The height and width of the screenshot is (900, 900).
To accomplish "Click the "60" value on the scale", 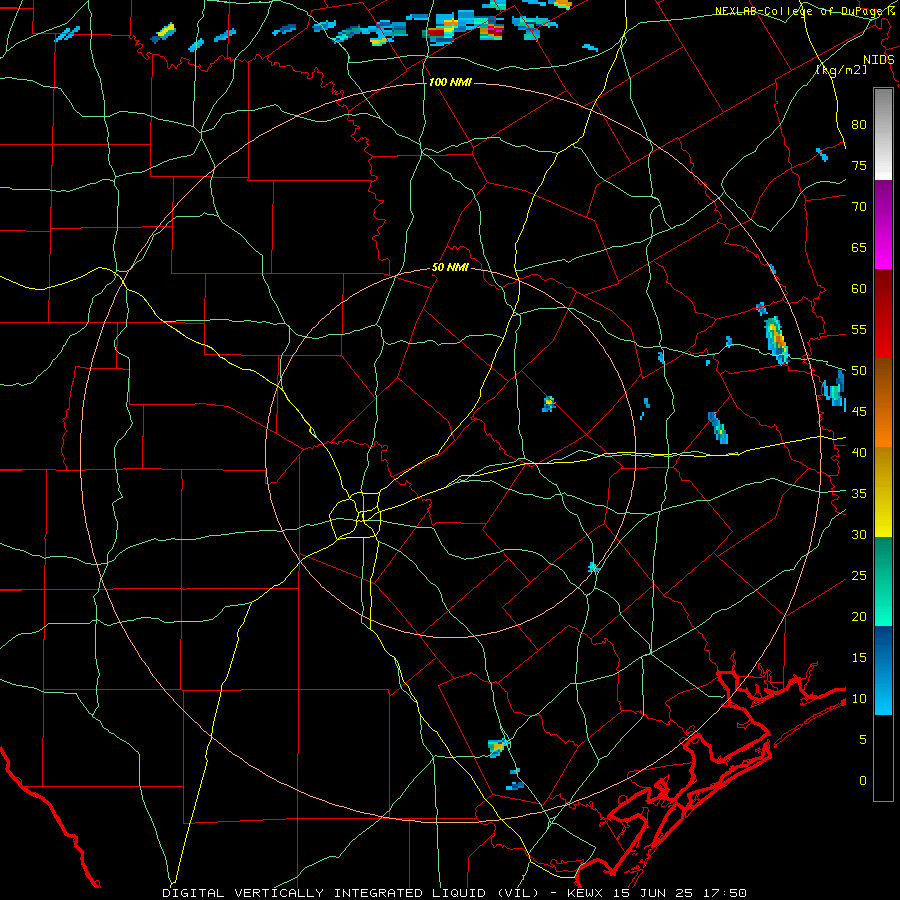I will [x=859, y=289].
